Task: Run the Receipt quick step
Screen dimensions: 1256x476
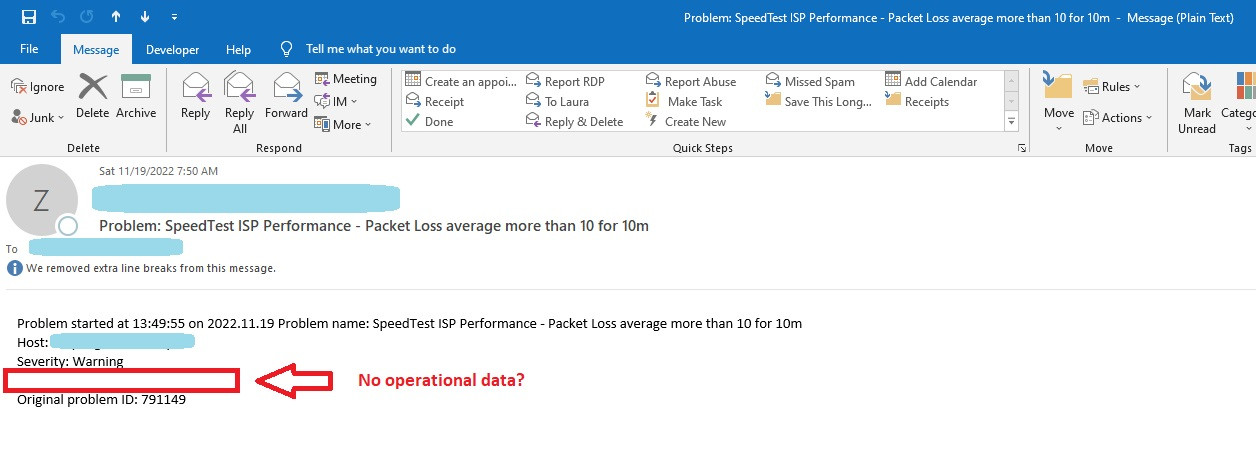Action: [435, 101]
